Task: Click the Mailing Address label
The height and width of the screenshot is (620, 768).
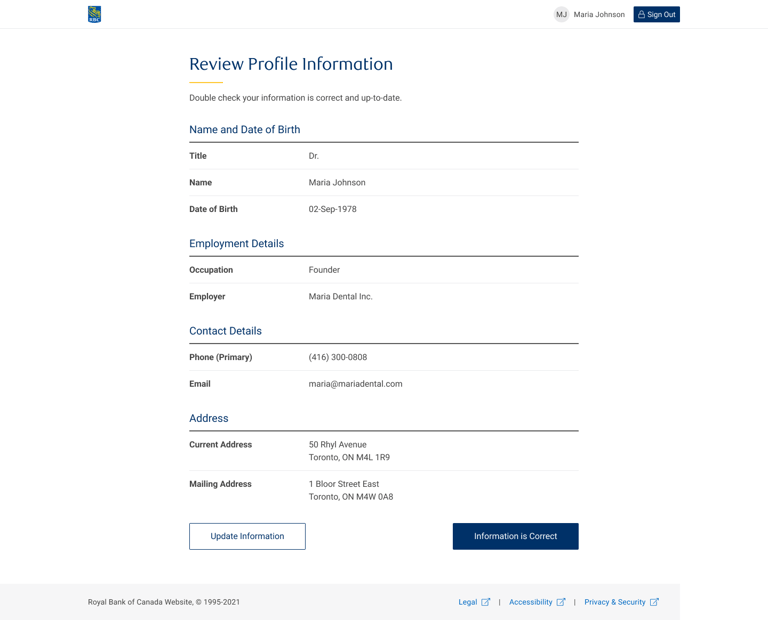Action: pos(220,484)
